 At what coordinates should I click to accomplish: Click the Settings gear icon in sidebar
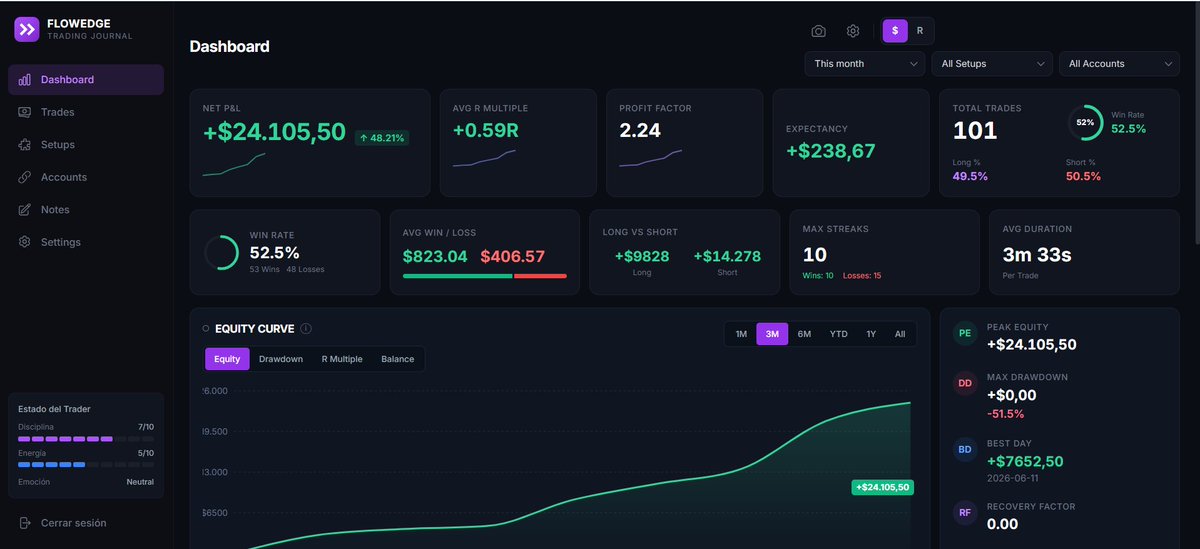(24, 242)
